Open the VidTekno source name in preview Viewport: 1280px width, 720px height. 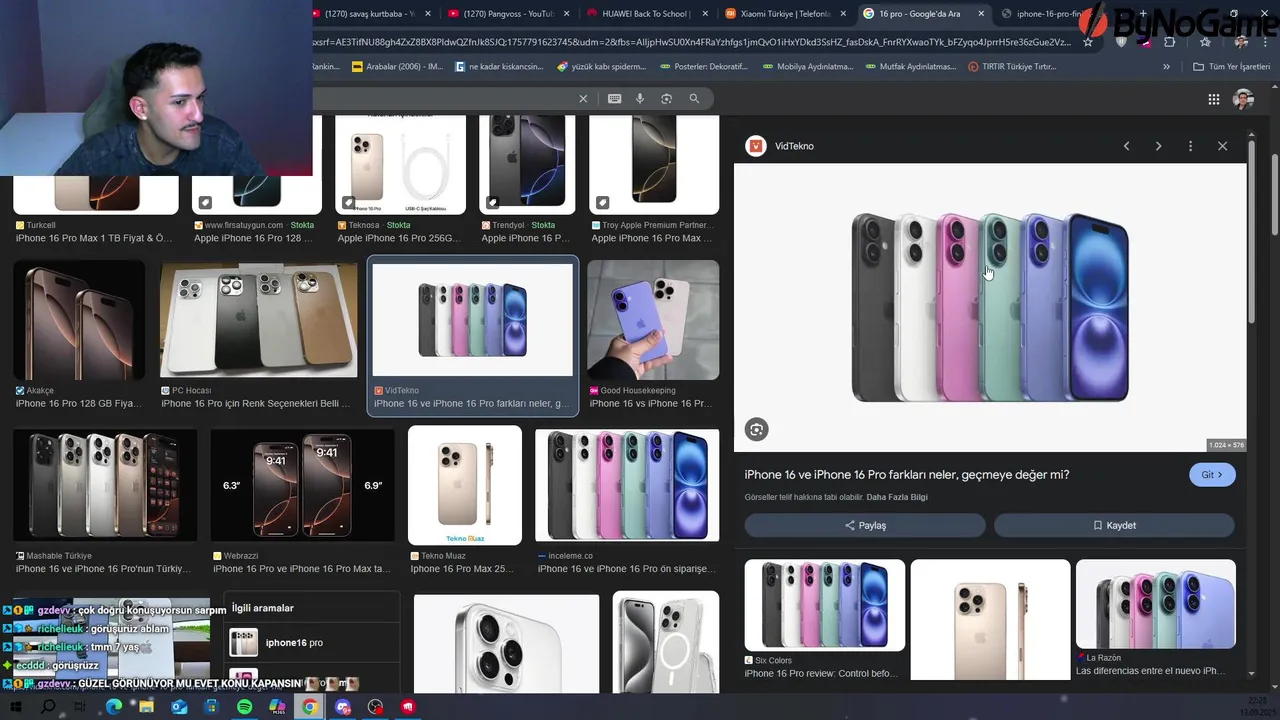tap(794, 146)
